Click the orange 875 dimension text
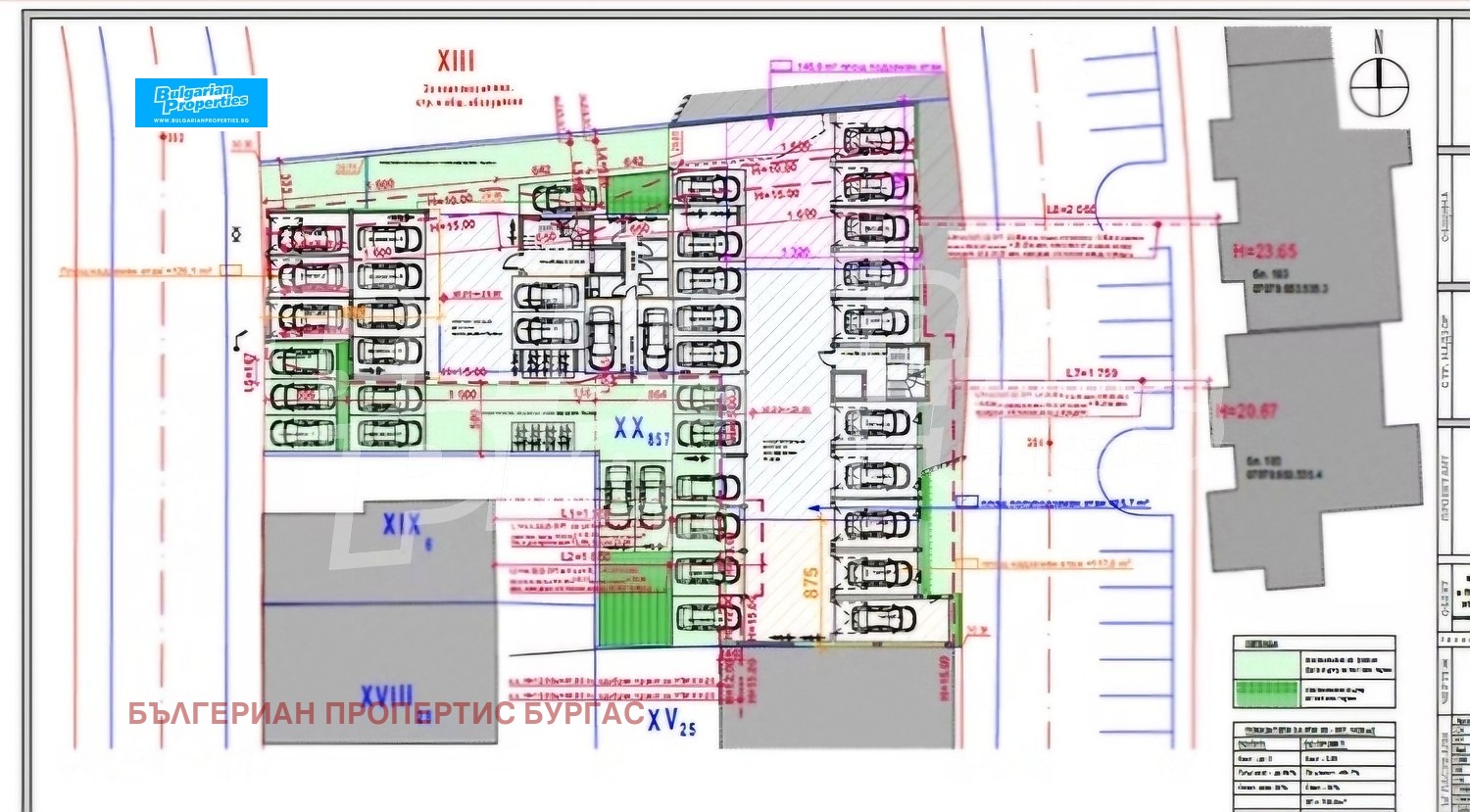1470x812 pixels. [x=811, y=582]
